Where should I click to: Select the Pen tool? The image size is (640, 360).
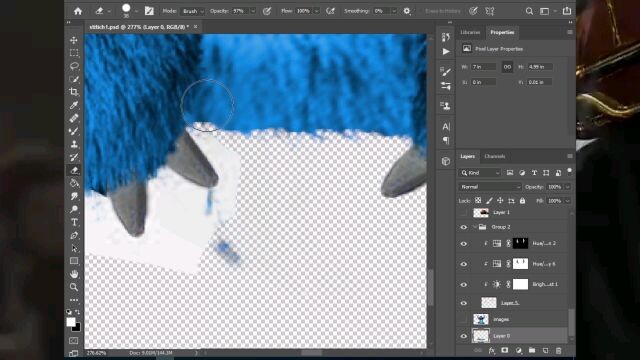point(74,236)
